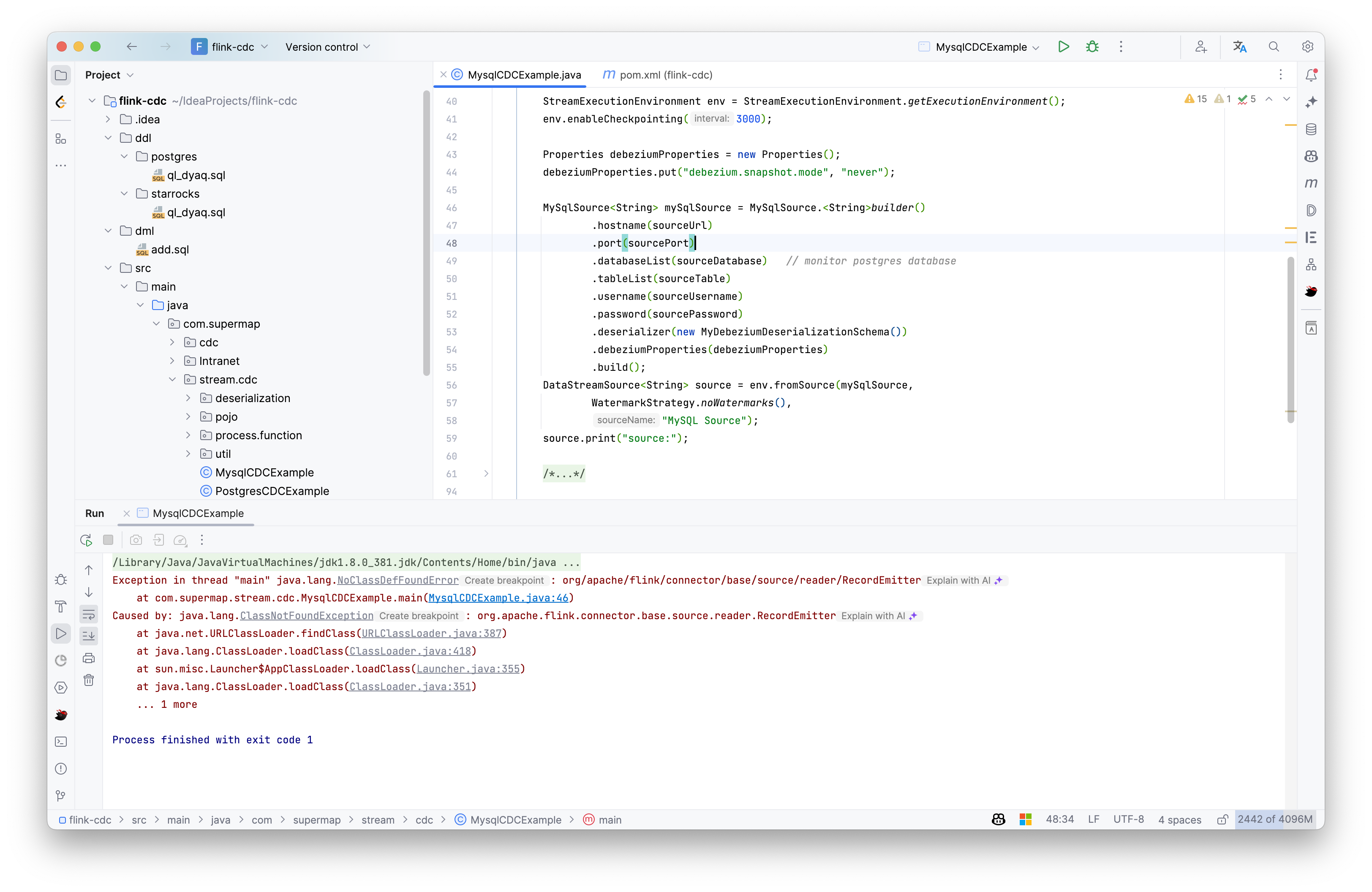Open the toolbar more actions menu
Image resolution: width=1372 pixels, height=892 pixels.
1121,47
